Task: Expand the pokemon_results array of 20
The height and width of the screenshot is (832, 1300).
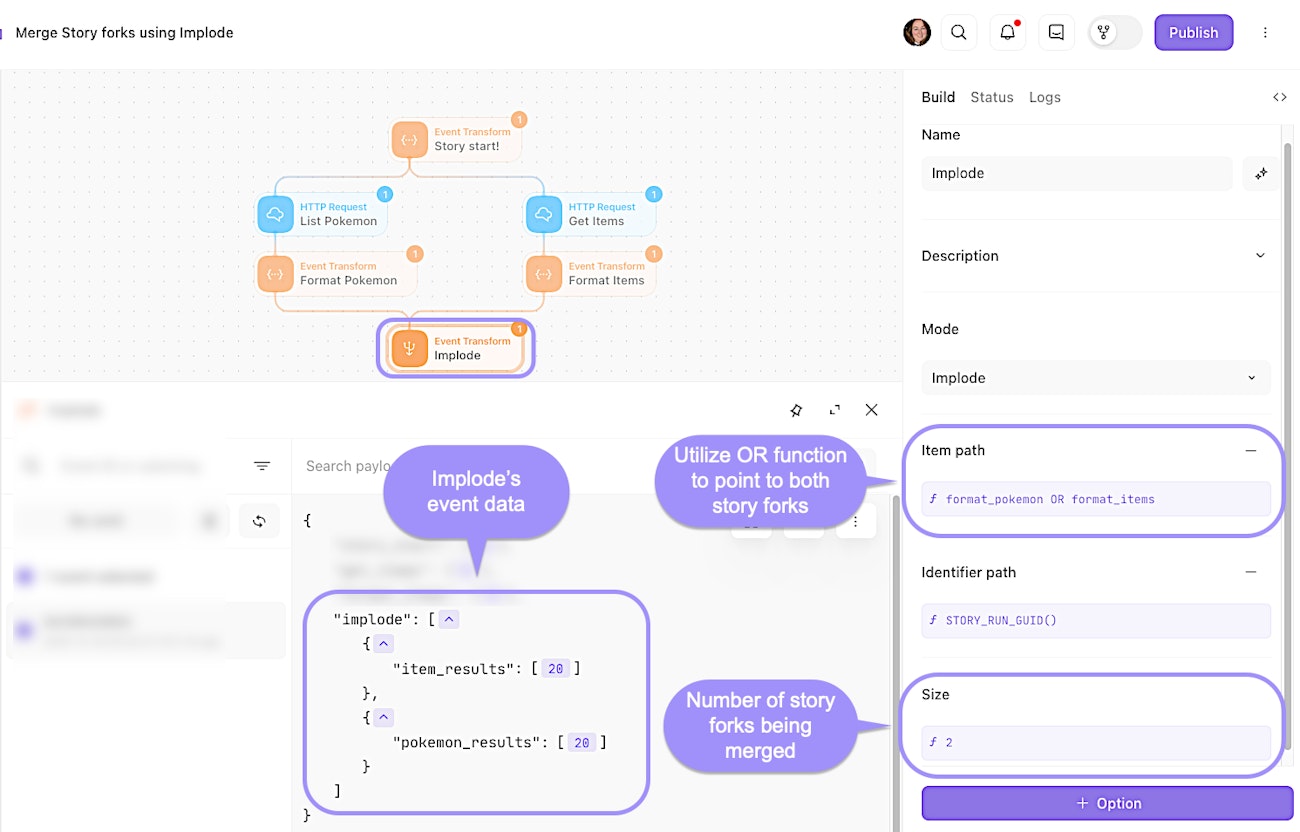Action: [582, 742]
